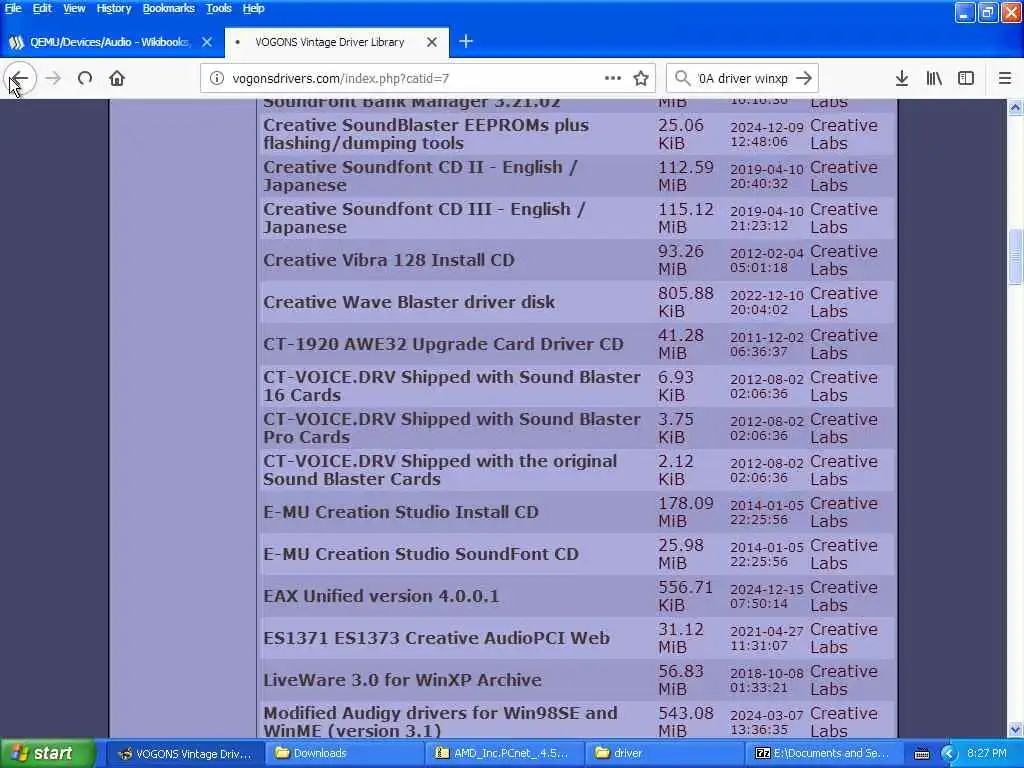Image resolution: width=1024 pixels, height=768 pixels.
Task: Open the Bookmarks menu
Action: coord(168,8)
